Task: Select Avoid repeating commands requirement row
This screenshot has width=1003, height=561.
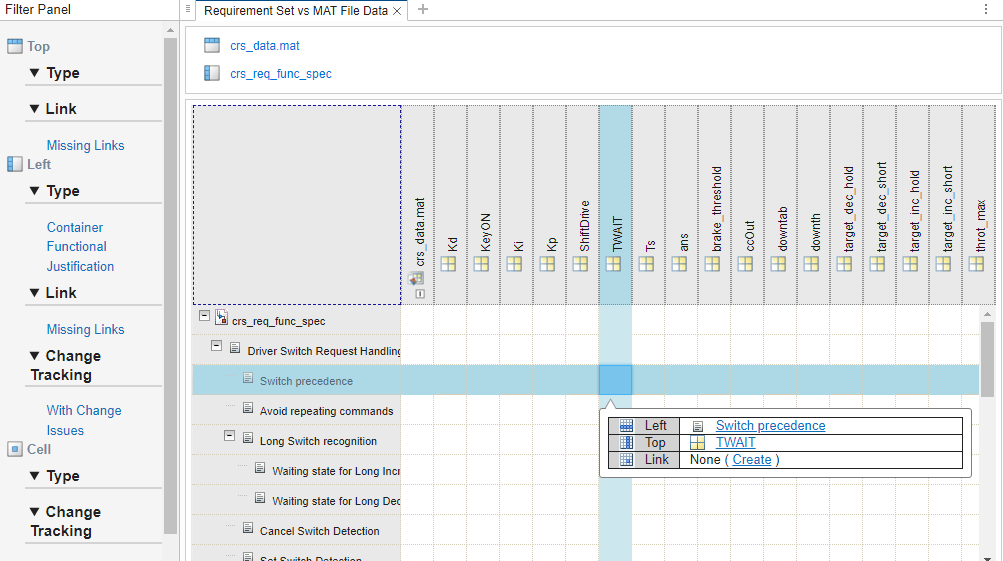Action: click(x=296, y=411)
